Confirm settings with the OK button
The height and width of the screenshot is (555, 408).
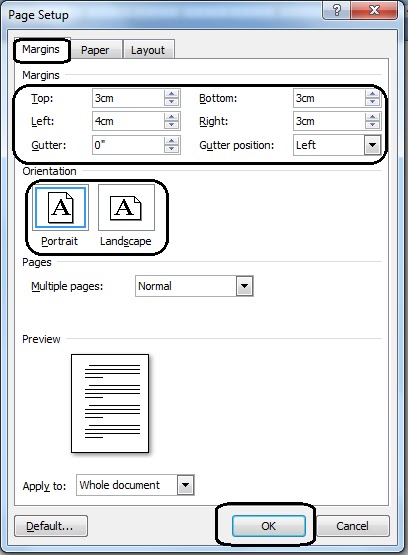[x=269, y=526]
